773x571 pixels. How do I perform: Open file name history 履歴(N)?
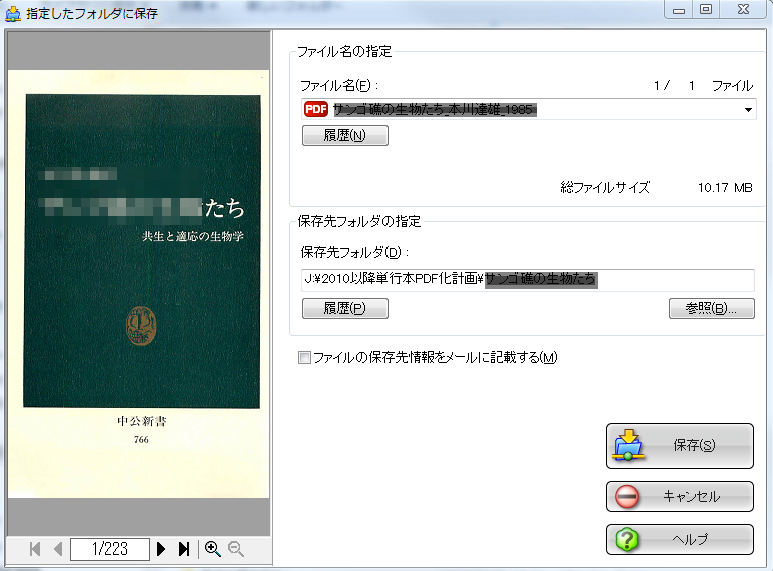[x=345, y=135]
